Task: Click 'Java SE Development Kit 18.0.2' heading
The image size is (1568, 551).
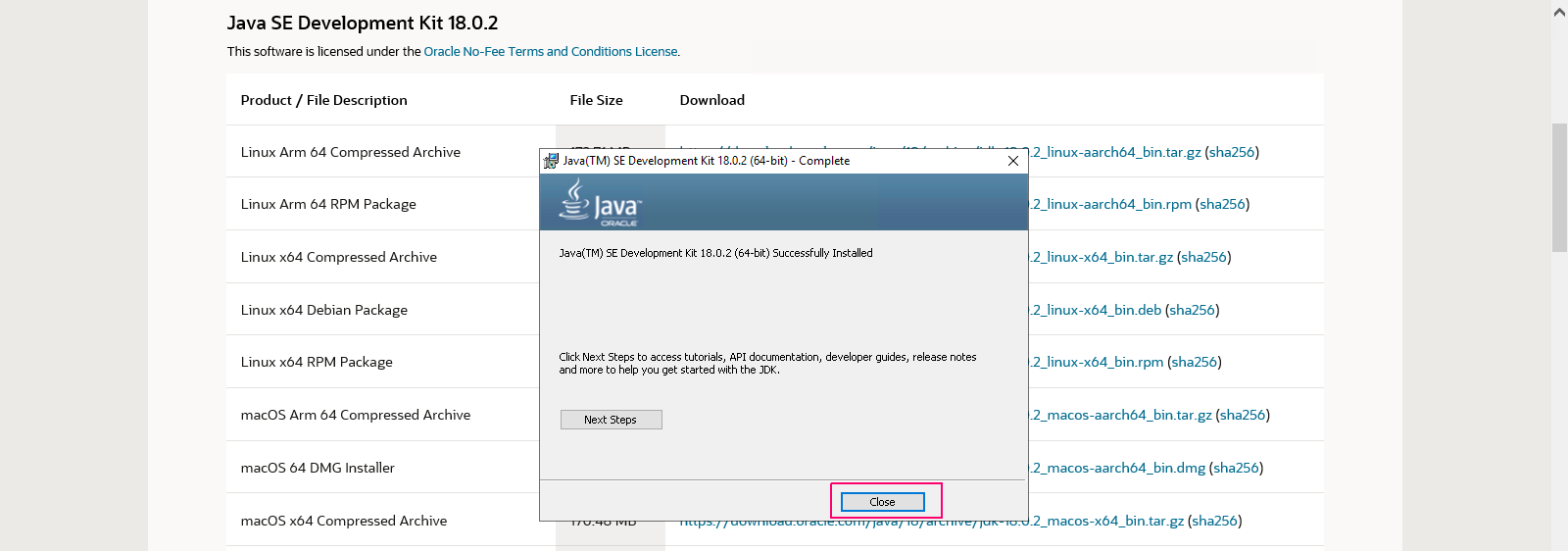Action: pos(363,23)
